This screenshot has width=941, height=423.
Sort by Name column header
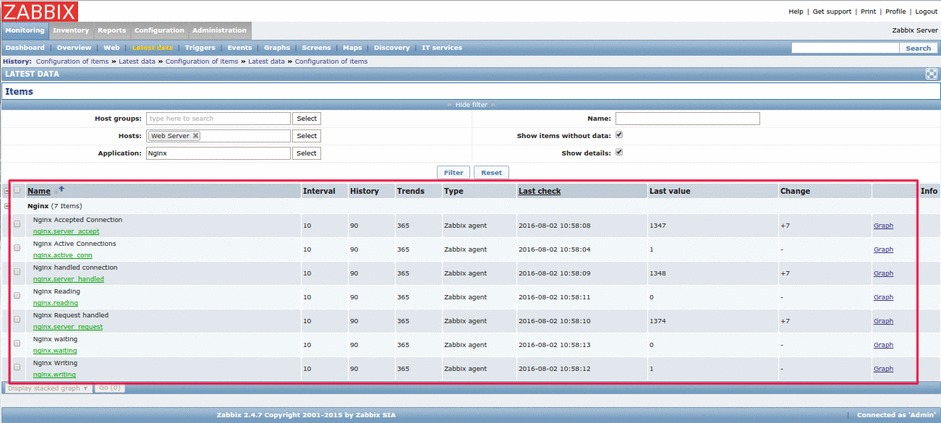[x=39, y=191]
